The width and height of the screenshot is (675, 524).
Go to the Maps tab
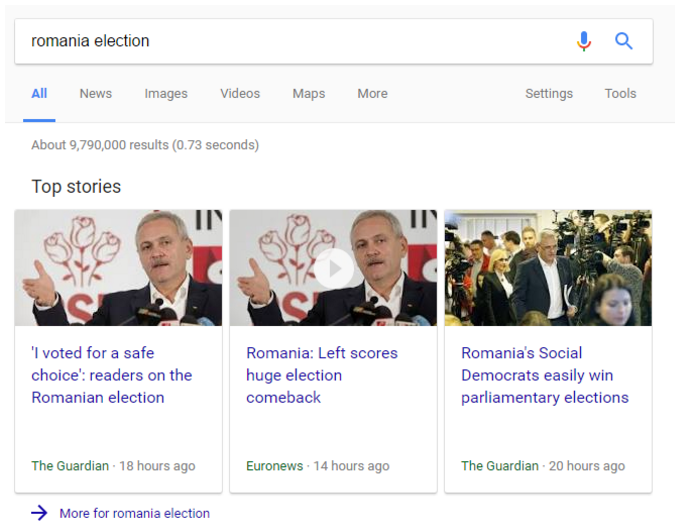pyautogui.click(x=309, y=93)
